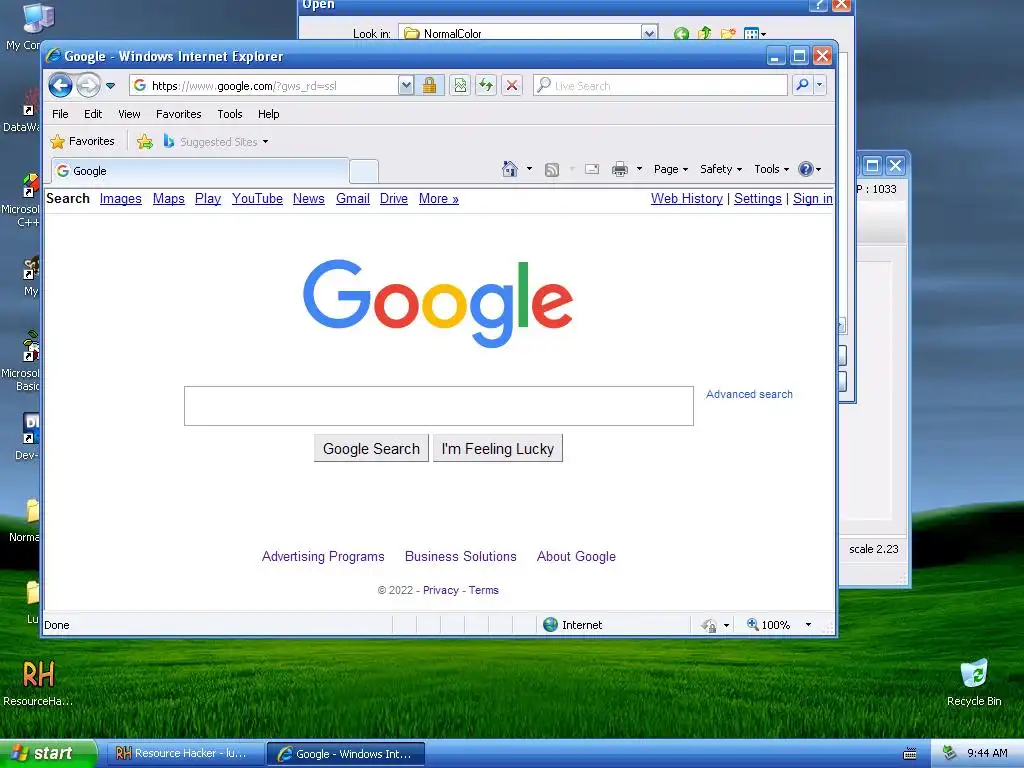The height and width of the screenshot is (768, 1024).
Task: Open the Terms link
Action: tap(483, 590)
